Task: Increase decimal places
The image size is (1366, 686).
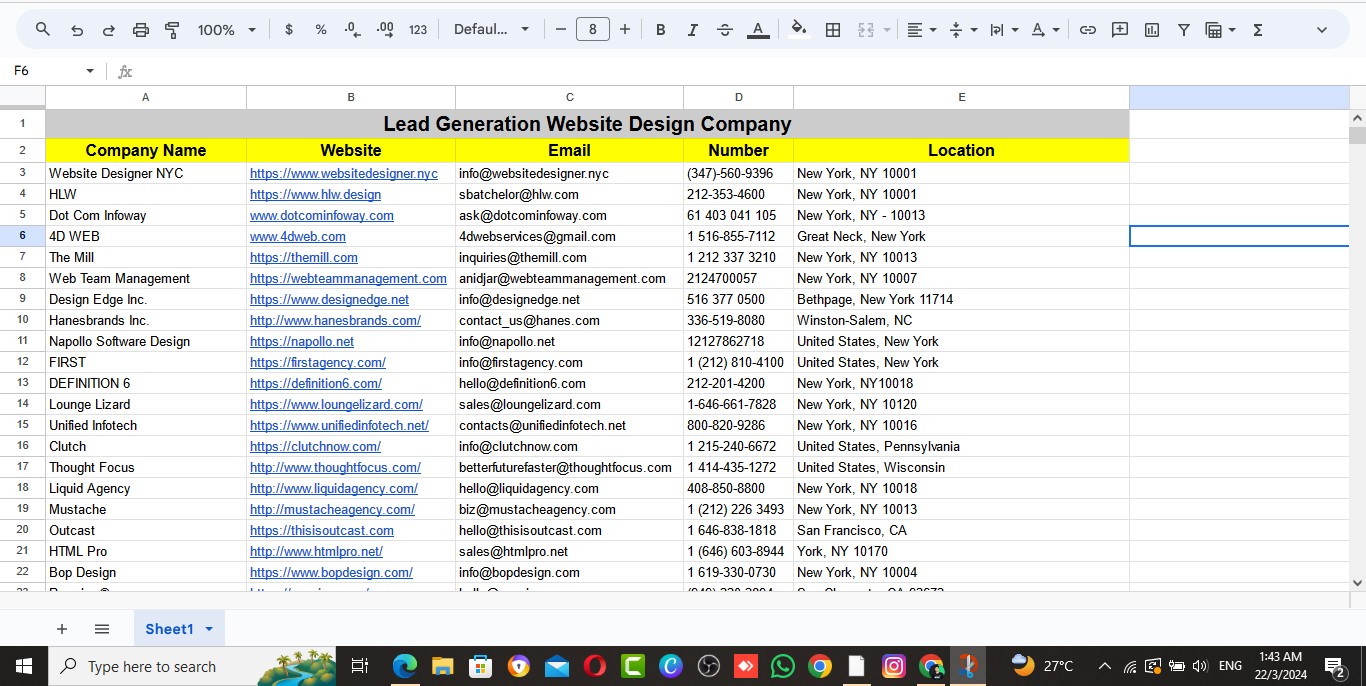Action: pyautogui.click(x=384, y=29)
